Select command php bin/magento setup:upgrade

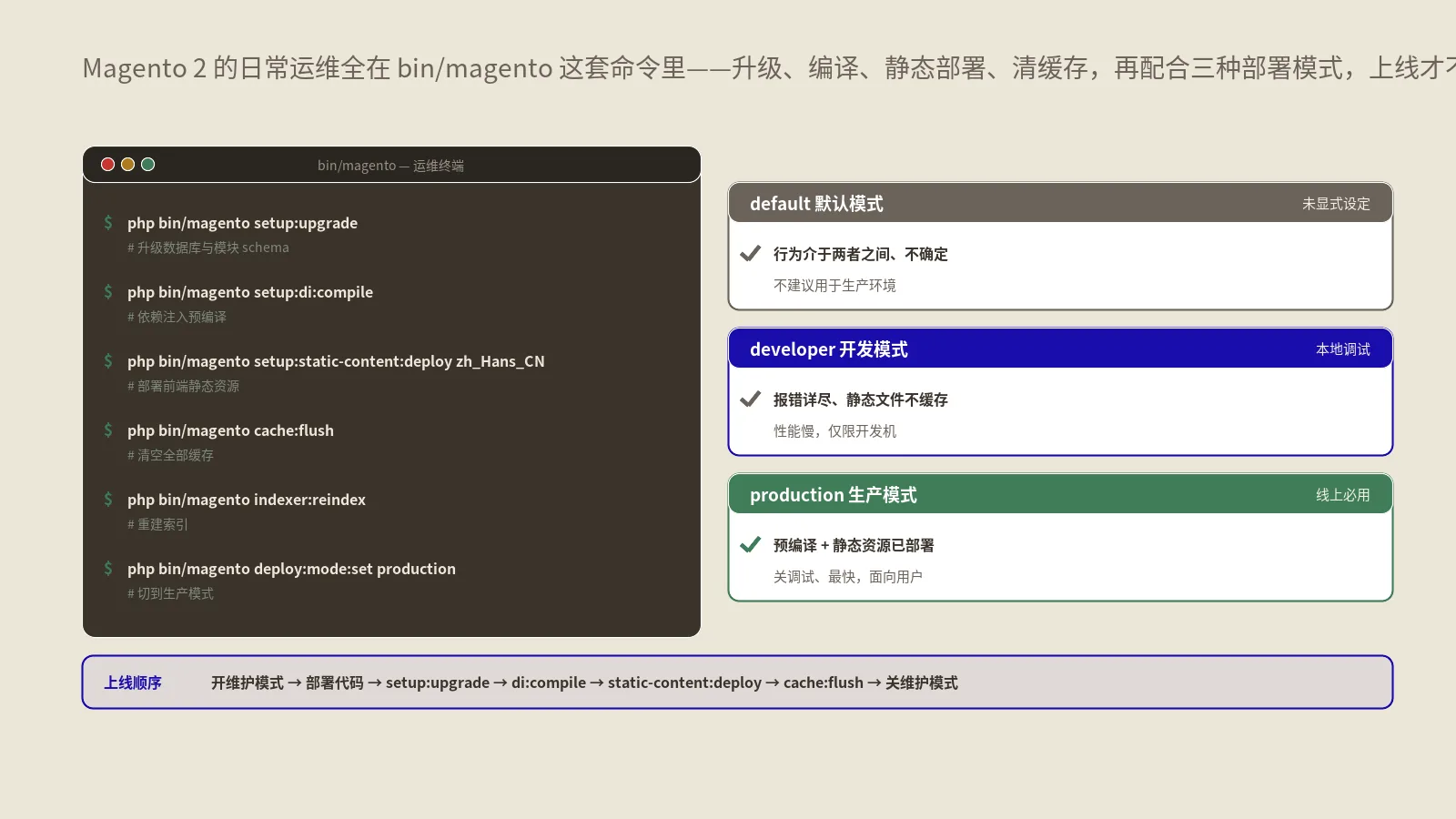coord(242,223)
